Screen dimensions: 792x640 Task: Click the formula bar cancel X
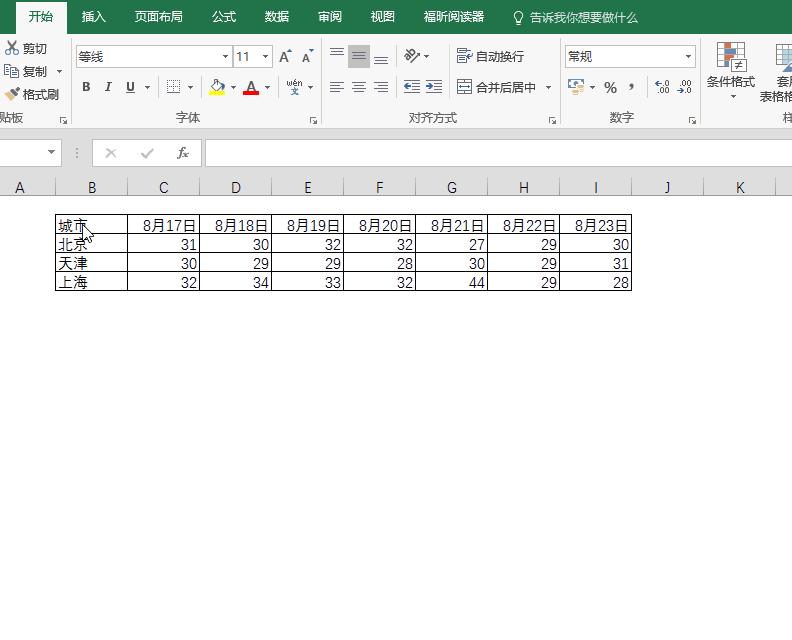click(111, 153)
